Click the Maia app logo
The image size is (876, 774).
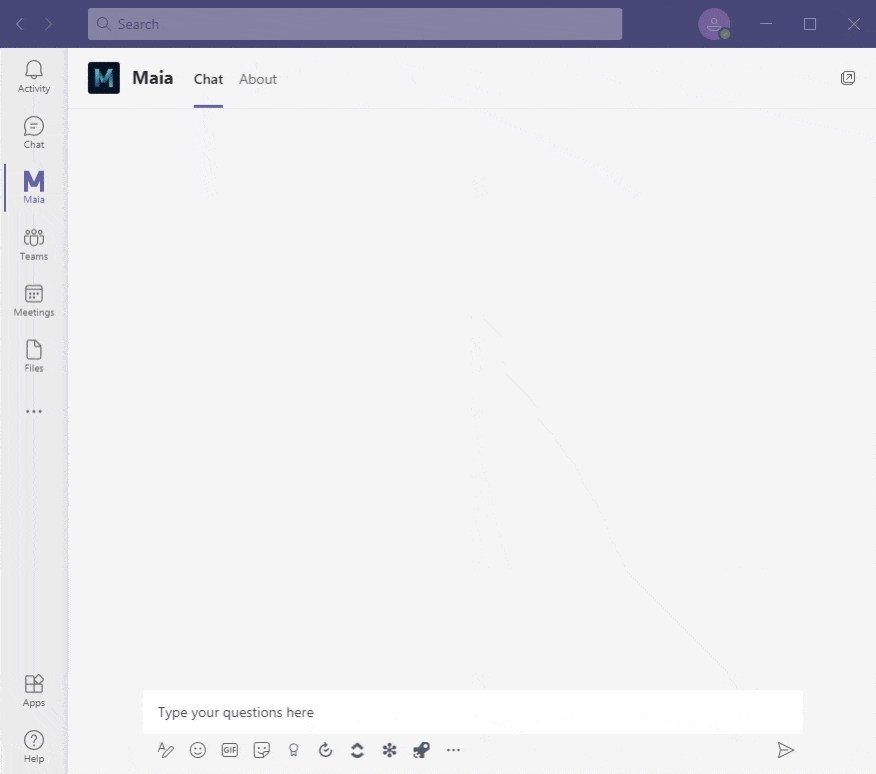(103, 78)
